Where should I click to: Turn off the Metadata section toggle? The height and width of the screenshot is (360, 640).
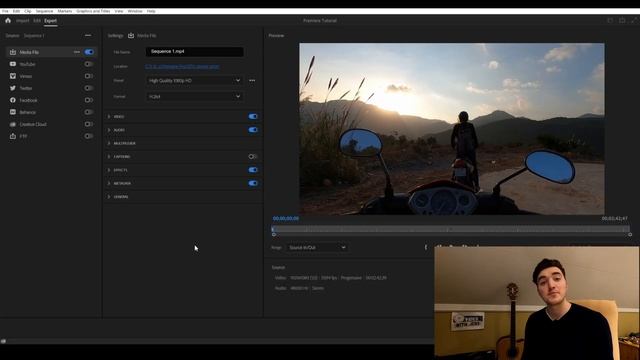253,183
